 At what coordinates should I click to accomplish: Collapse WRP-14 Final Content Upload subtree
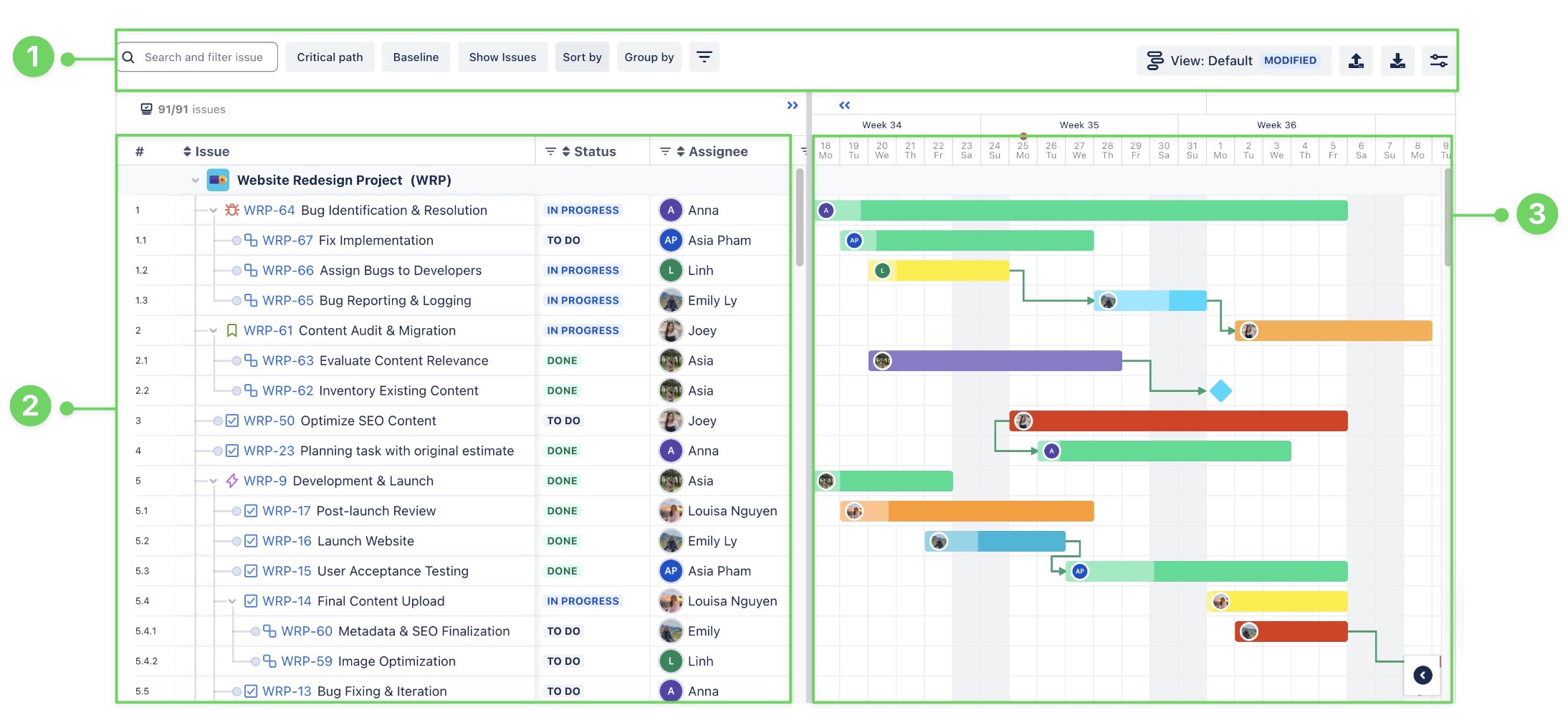tap(232, 602)
